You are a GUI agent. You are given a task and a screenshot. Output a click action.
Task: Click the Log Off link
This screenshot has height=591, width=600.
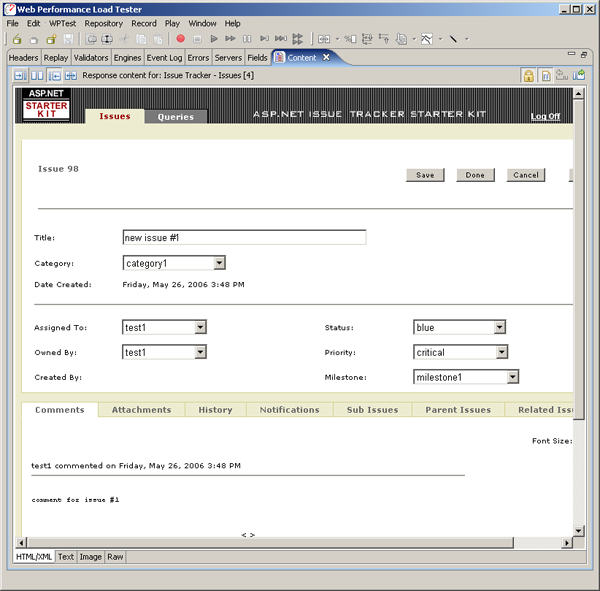545,116
